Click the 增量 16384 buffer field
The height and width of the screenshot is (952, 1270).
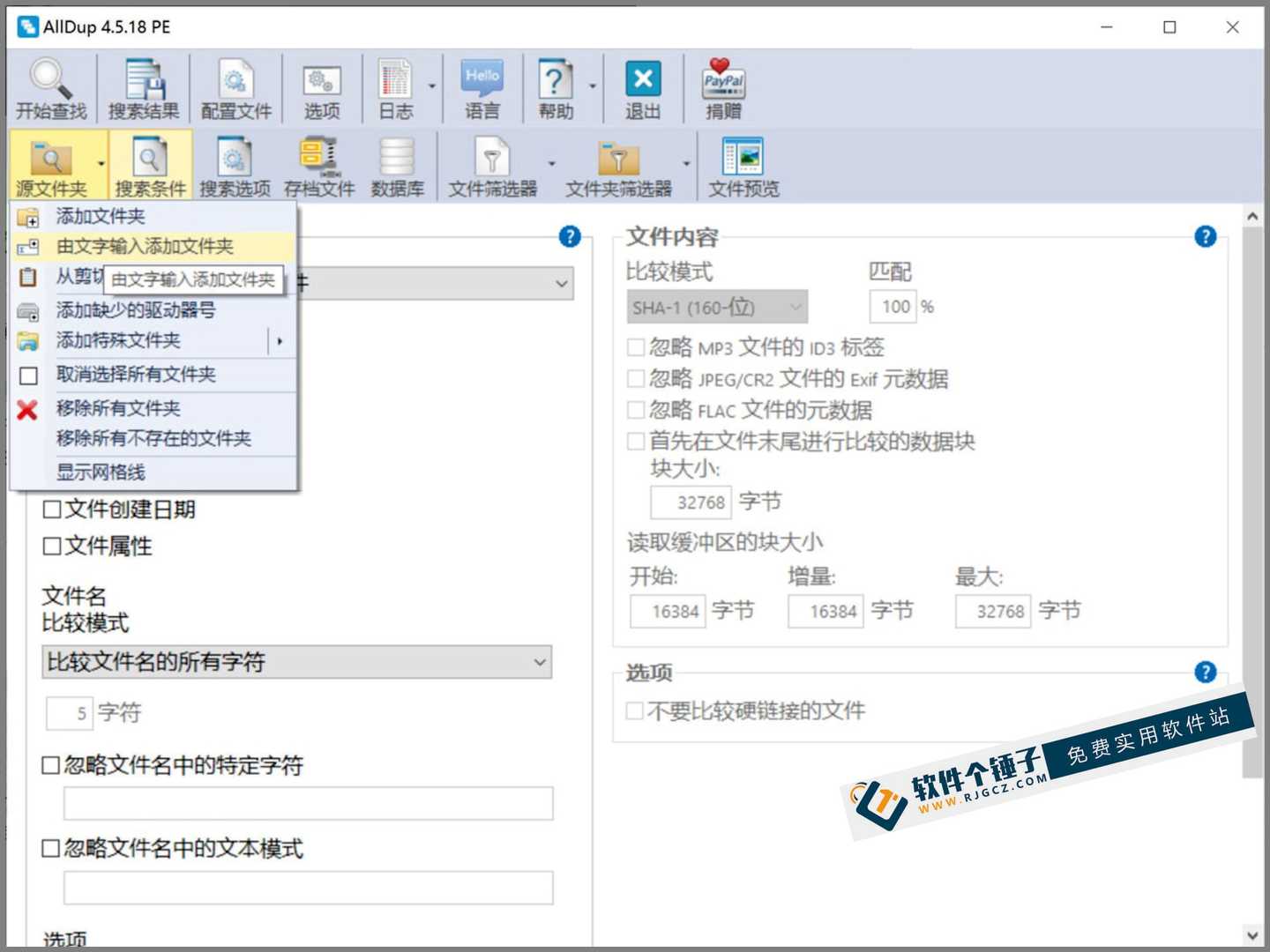point(825,611)
